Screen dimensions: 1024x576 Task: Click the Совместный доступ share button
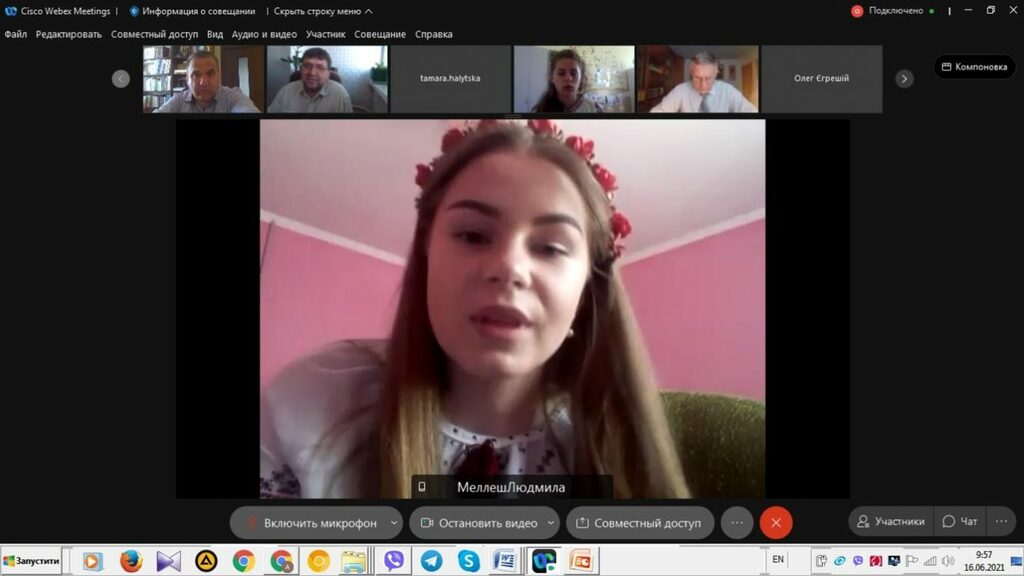point(640,523)
